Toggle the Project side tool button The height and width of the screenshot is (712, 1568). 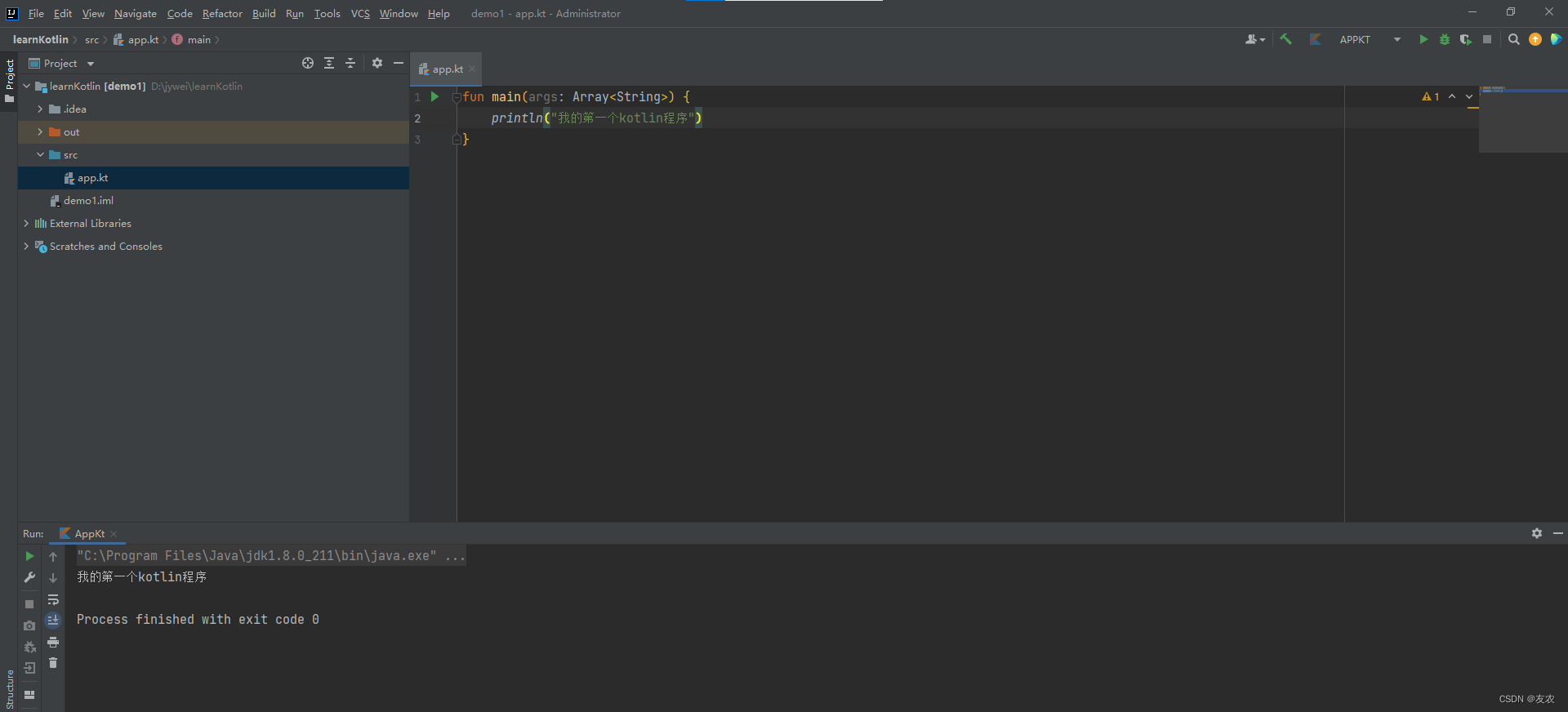[x=9, y=80]
